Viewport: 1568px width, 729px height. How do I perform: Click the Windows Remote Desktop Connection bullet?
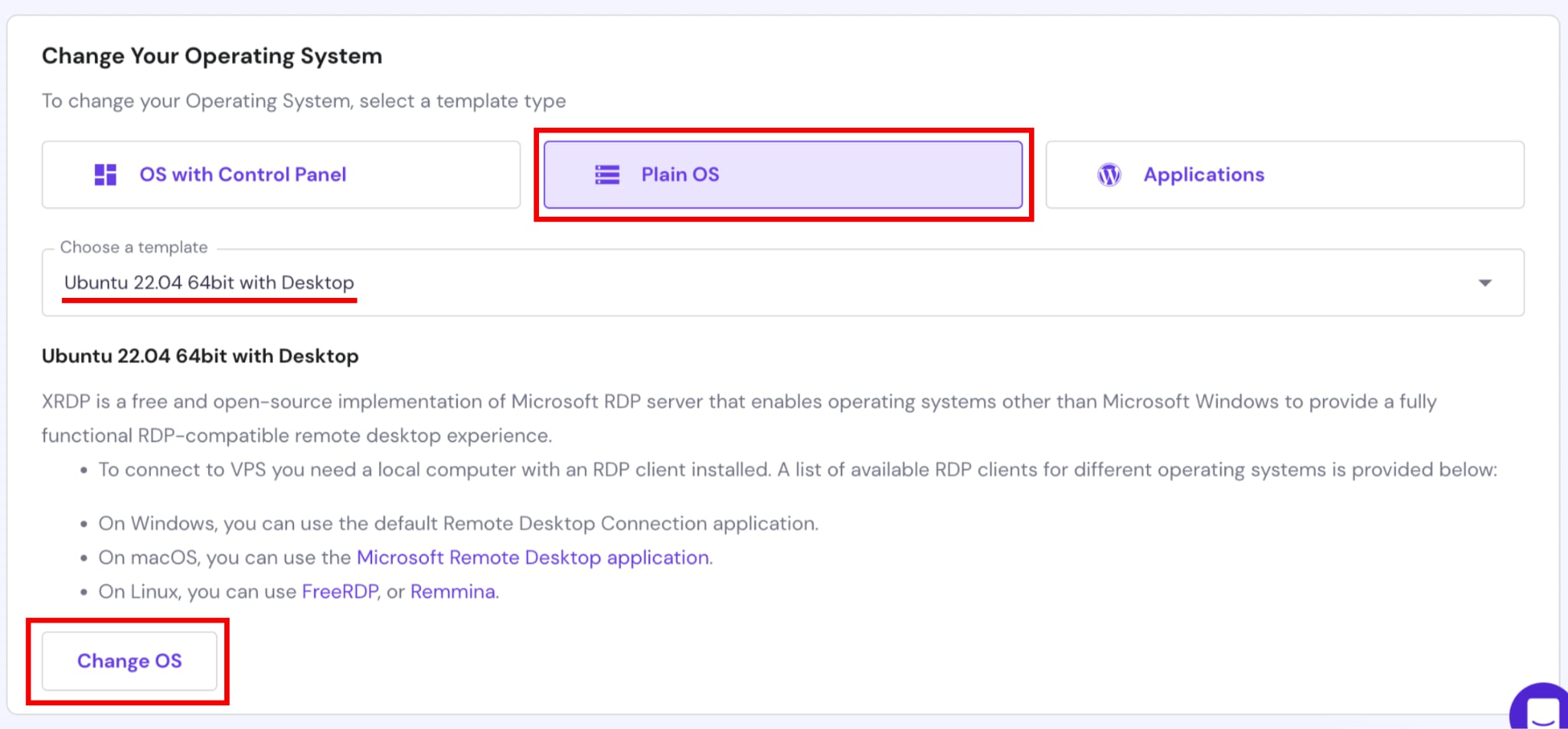tap(458, 524)
